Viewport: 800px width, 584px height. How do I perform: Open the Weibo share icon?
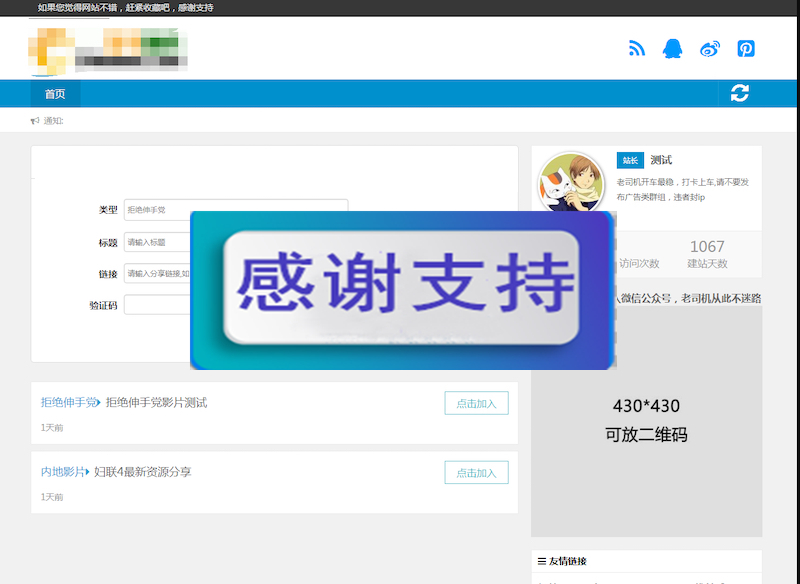coord(709,48)
